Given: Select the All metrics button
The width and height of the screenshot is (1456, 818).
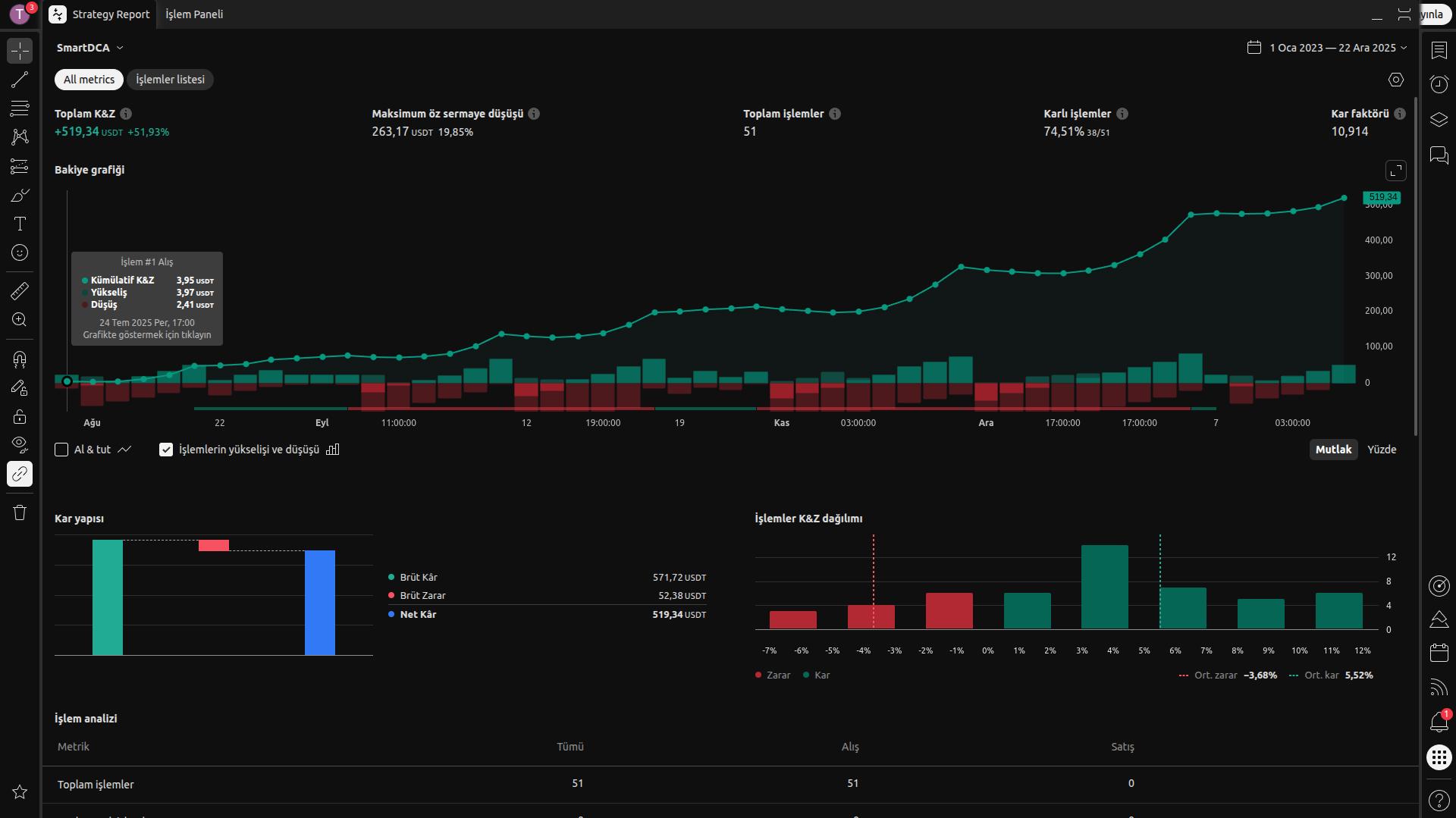Looking at the screenshot, I should [x=89, y=80].
